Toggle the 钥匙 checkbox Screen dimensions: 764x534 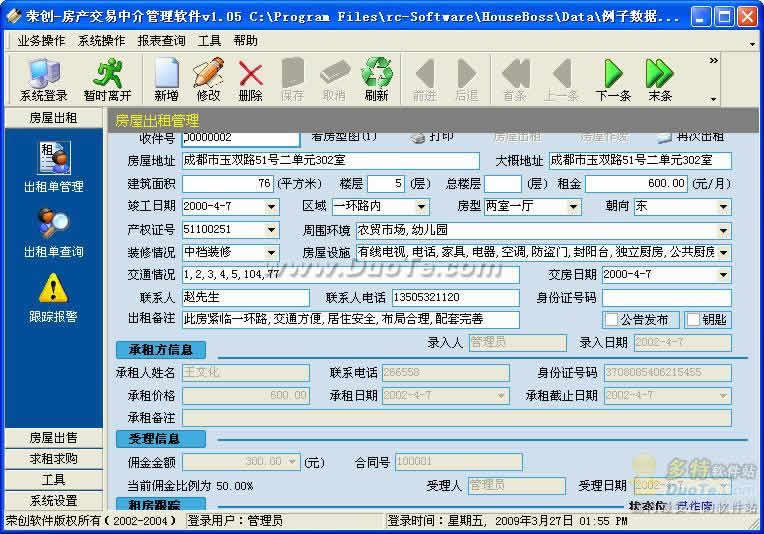[x=693, y=320]
